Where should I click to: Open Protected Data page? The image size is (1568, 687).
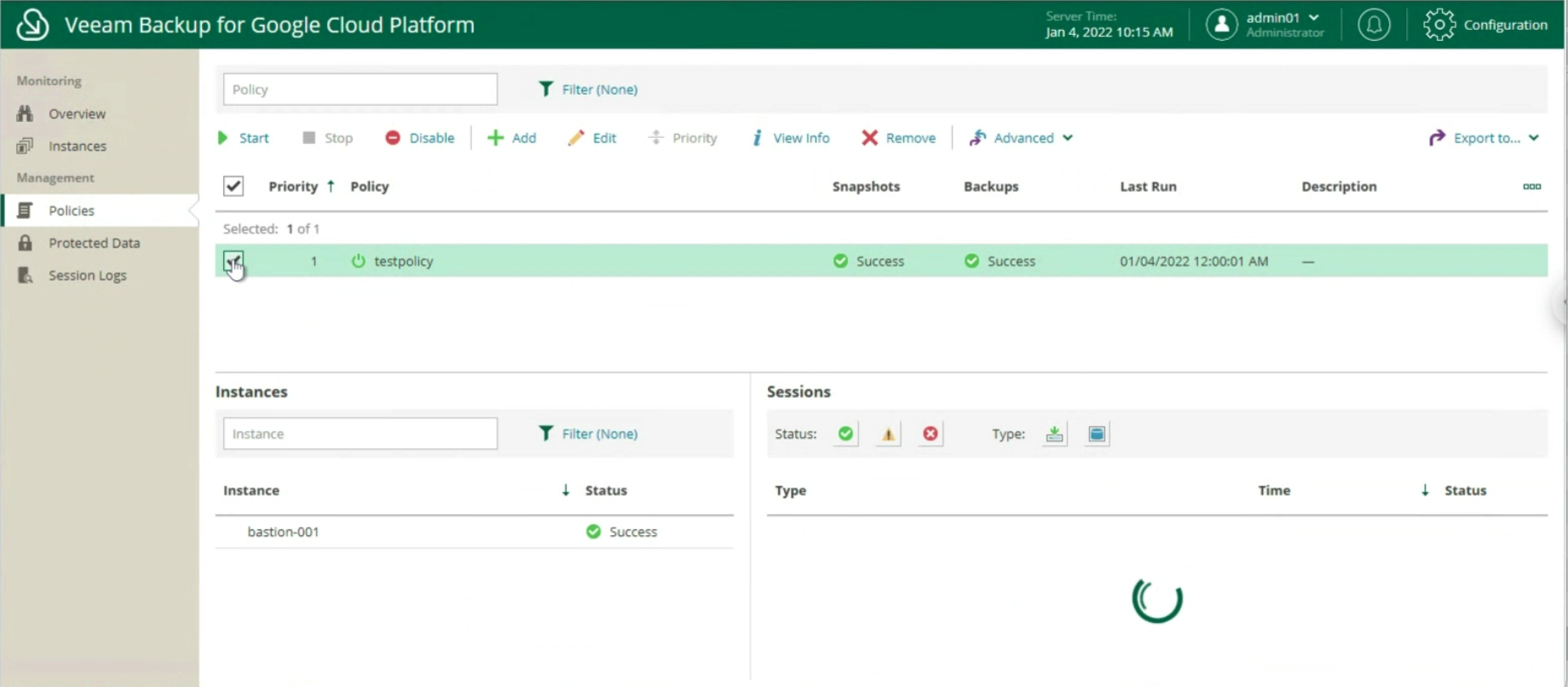[94, 243]
